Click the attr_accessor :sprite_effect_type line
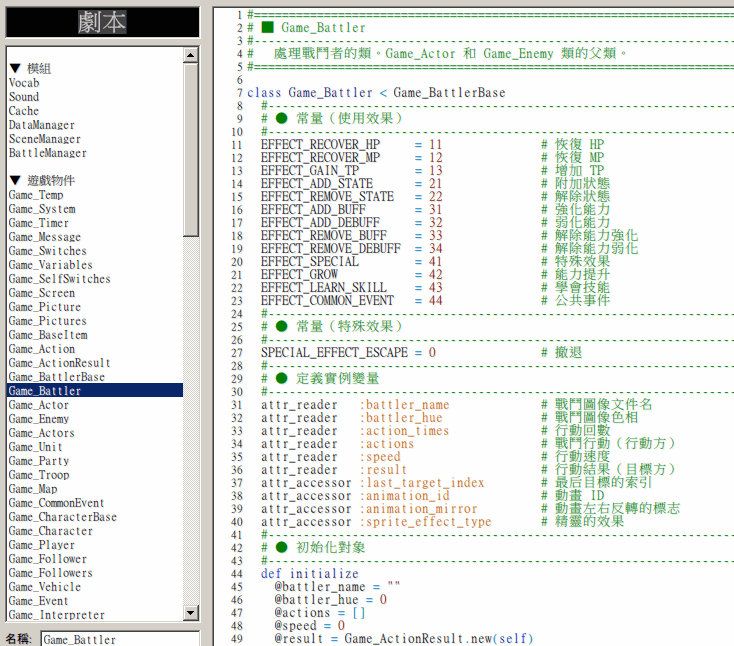The width and height of the screenshot is (734, 646). coord(376,522)
